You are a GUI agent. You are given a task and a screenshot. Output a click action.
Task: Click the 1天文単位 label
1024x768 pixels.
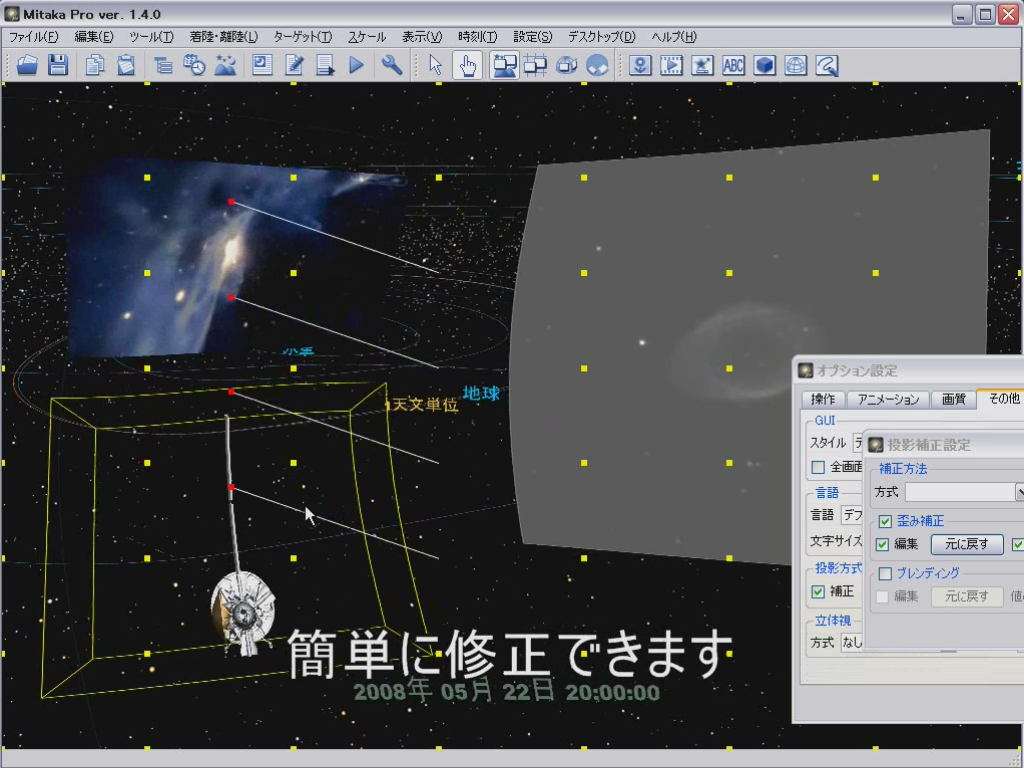point(422,405)
